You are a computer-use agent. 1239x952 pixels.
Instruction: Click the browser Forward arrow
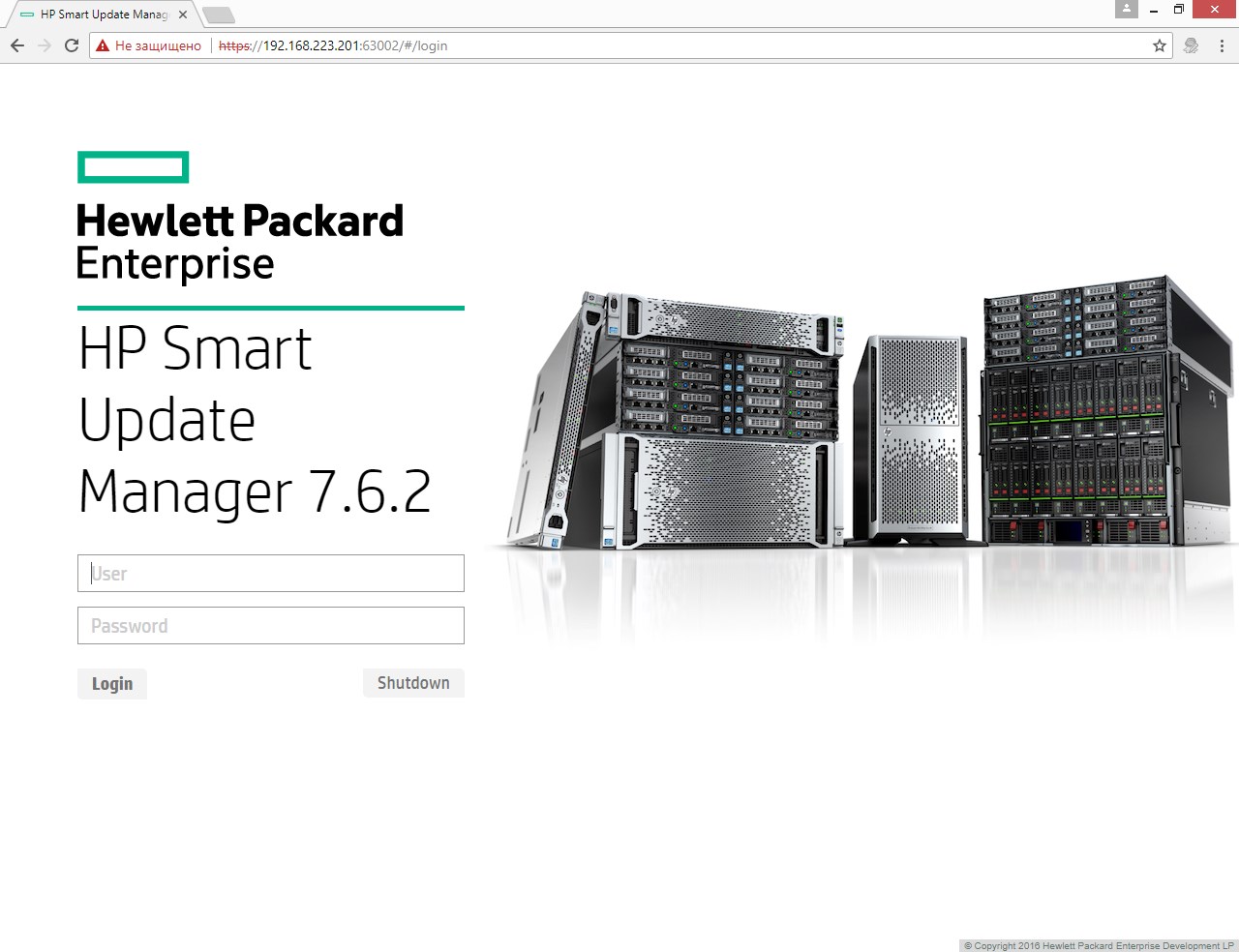[x=45, y=45]
